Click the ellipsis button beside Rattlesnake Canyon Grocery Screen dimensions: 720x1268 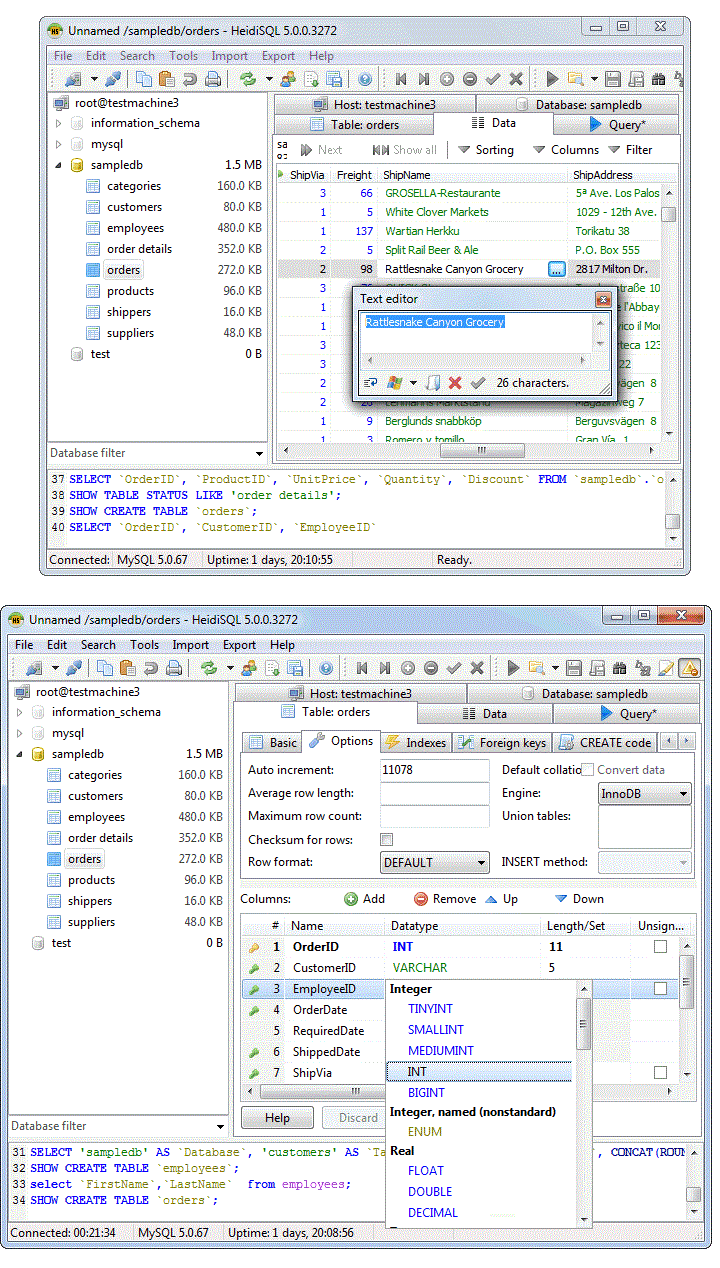coord(557,269)
